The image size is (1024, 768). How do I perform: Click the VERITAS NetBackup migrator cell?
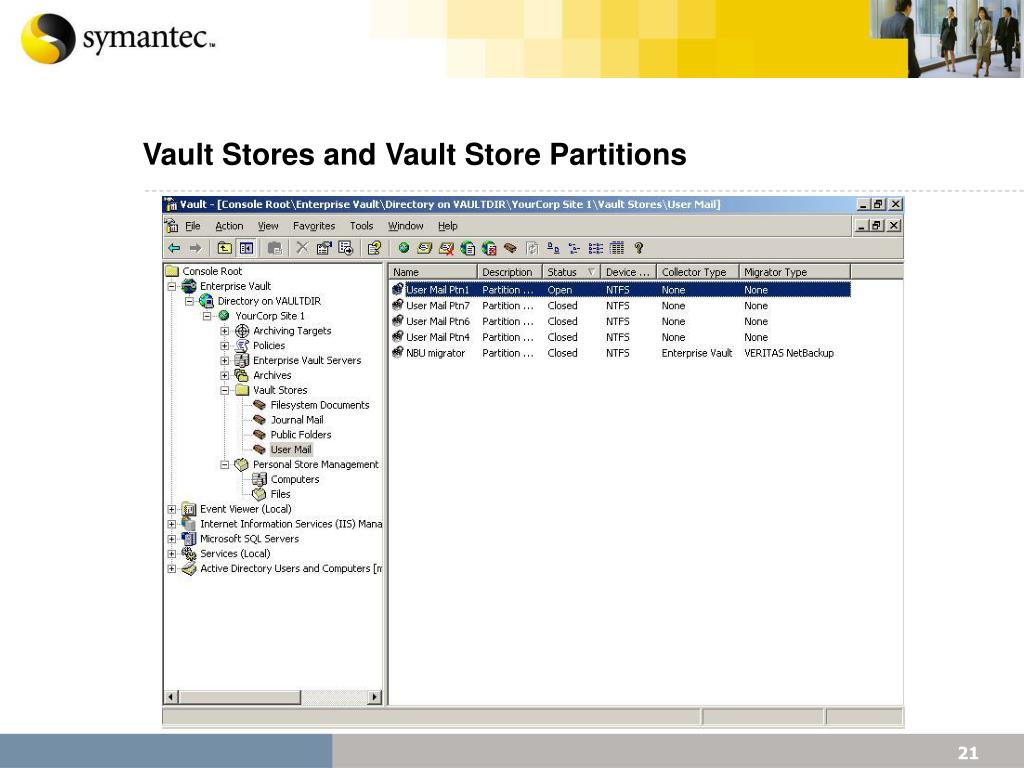click(789, 353)
